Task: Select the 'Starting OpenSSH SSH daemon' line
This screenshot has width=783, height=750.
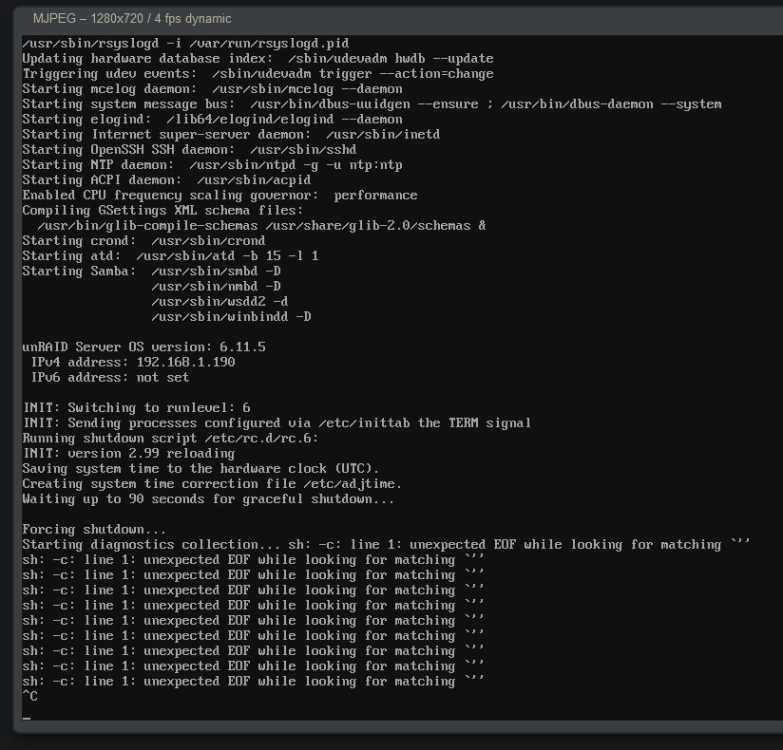Action: [189, 150]
